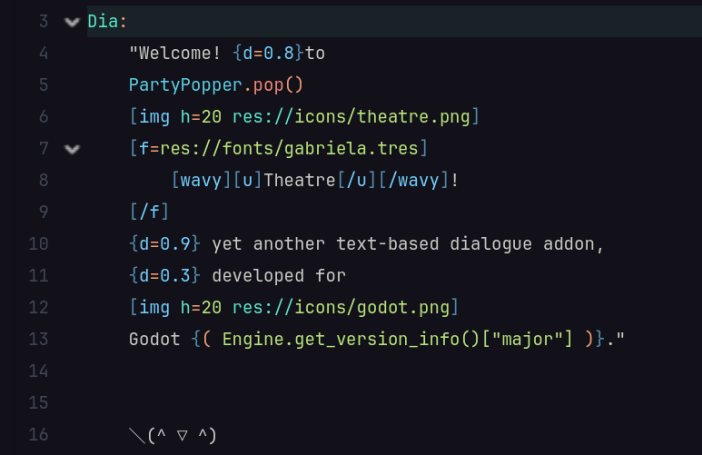Select line number 12 in gutter
This screenshot has width=702, height=455.
click(39, 307)
